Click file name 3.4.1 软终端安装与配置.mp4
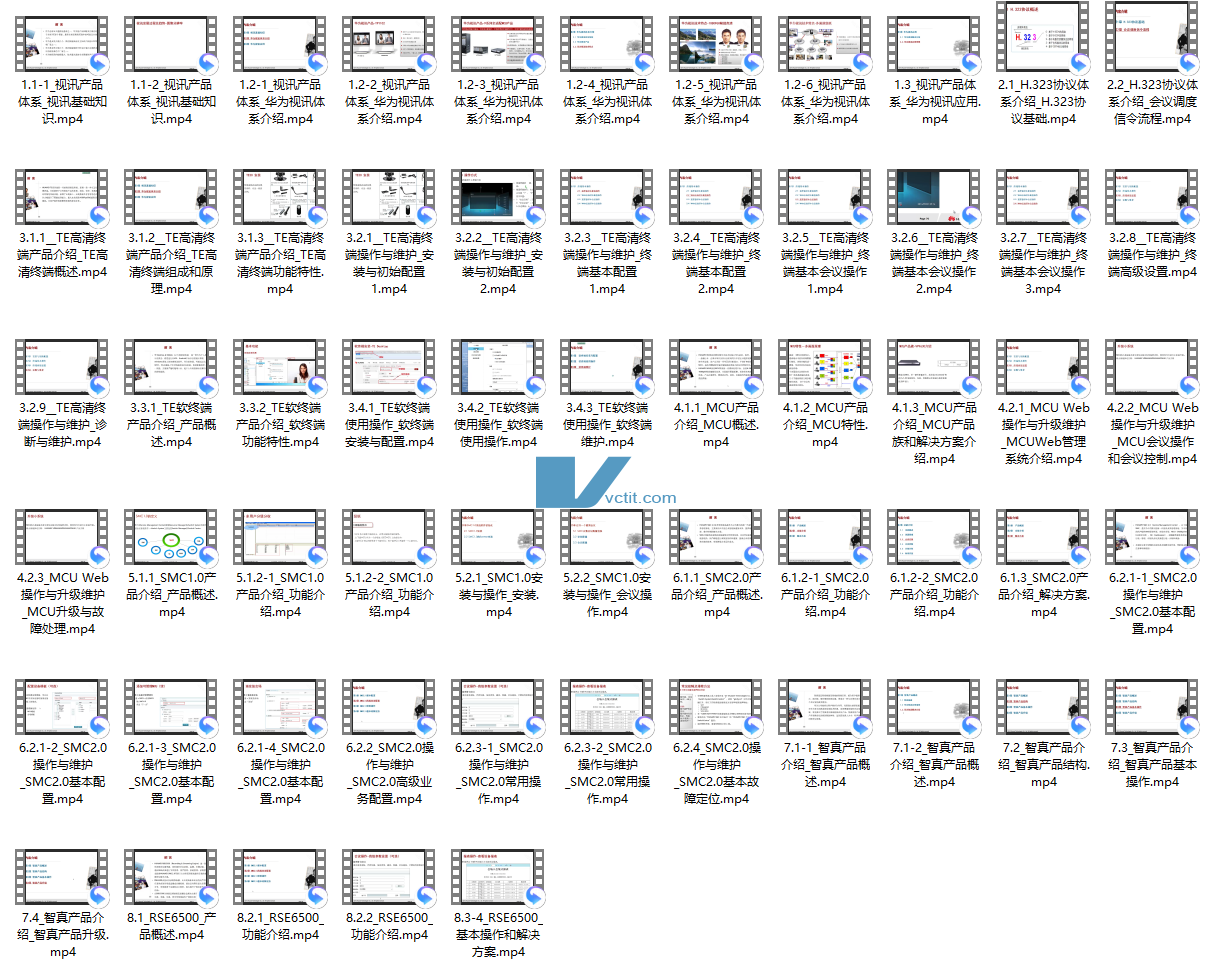The height and width of the screenshot is (965, 1214). tap(389, 425)
